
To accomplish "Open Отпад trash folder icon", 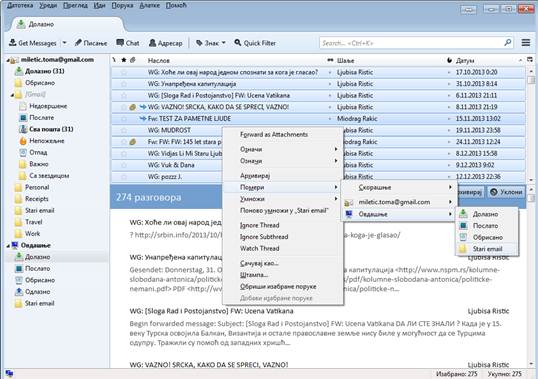I will (23, 152).
